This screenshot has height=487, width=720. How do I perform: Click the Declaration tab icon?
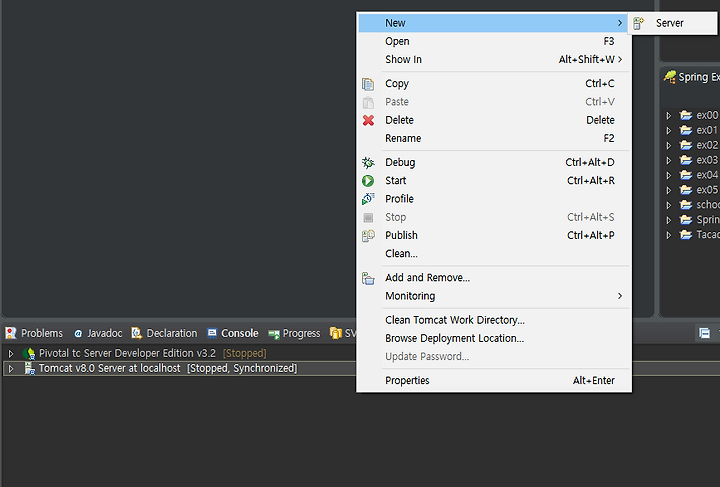136,333
